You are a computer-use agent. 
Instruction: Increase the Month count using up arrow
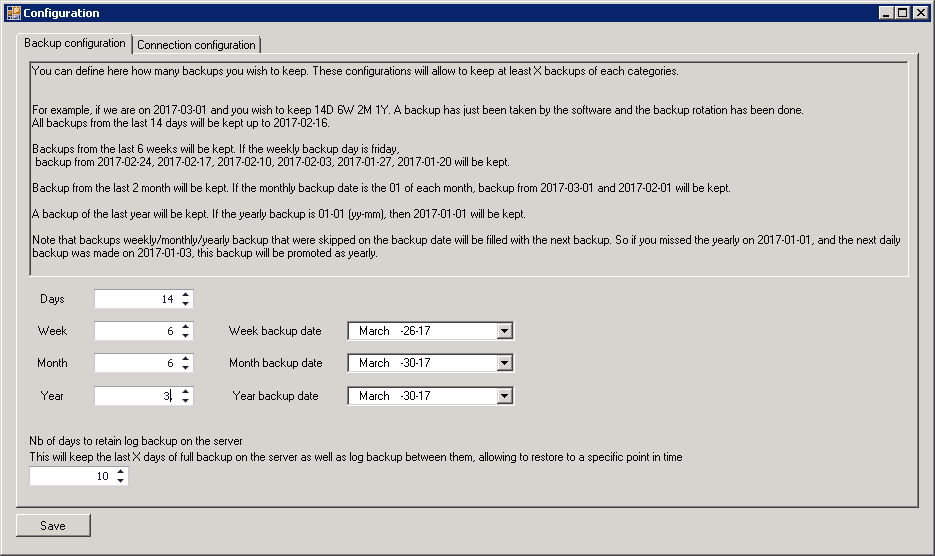tap(185, 359)
